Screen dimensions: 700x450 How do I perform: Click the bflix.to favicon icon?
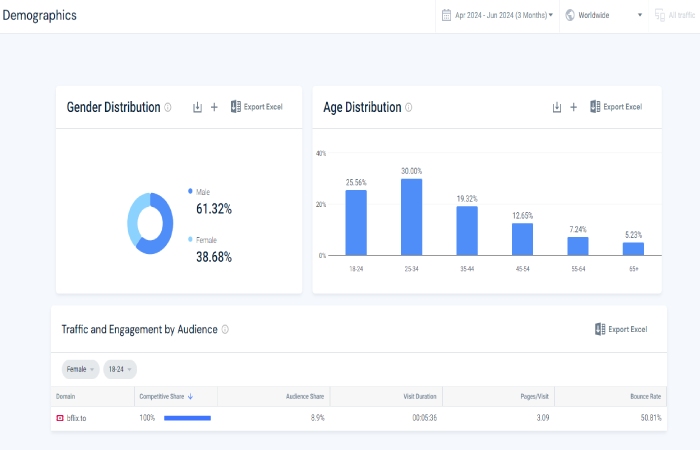[x=60, y=418]
